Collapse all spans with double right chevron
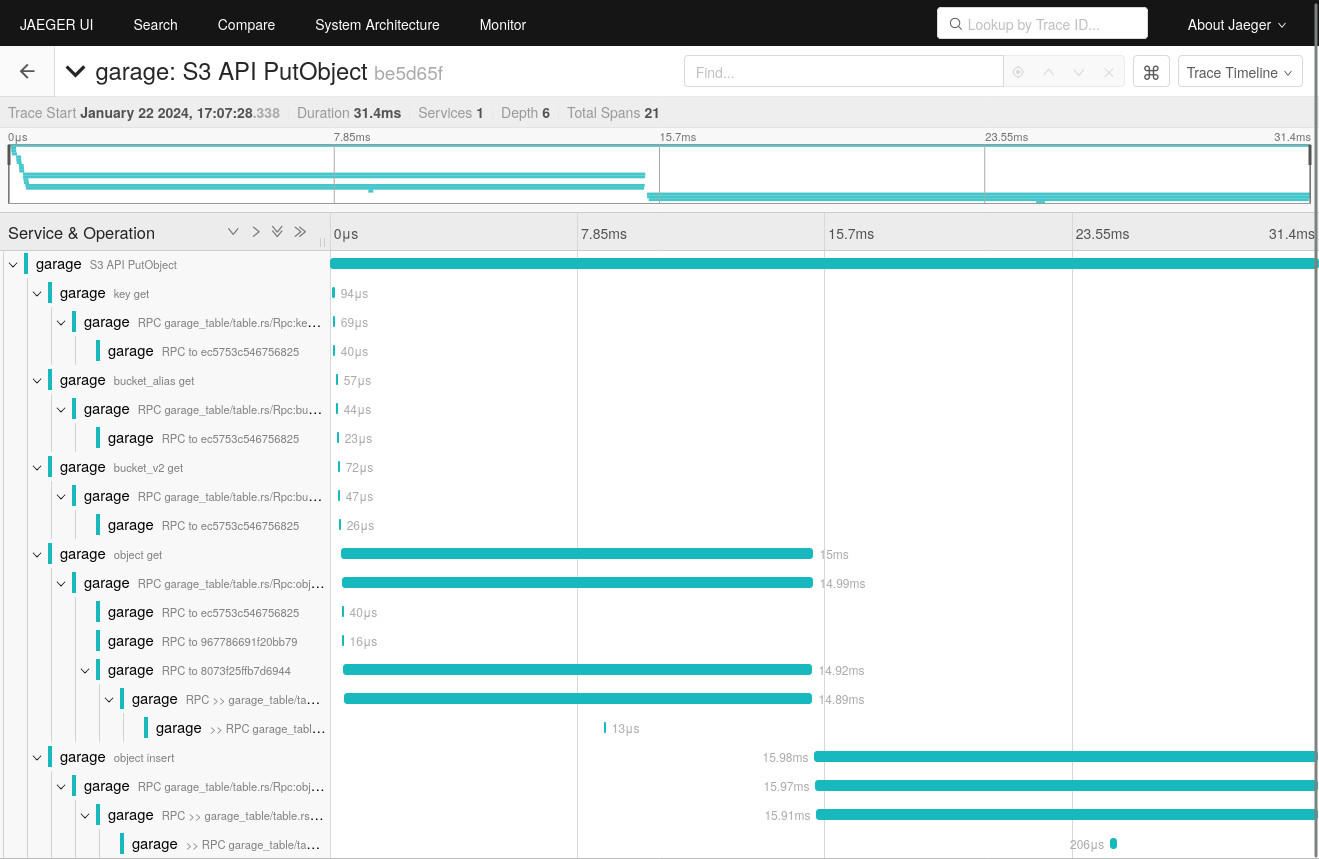 click(300, 232)
